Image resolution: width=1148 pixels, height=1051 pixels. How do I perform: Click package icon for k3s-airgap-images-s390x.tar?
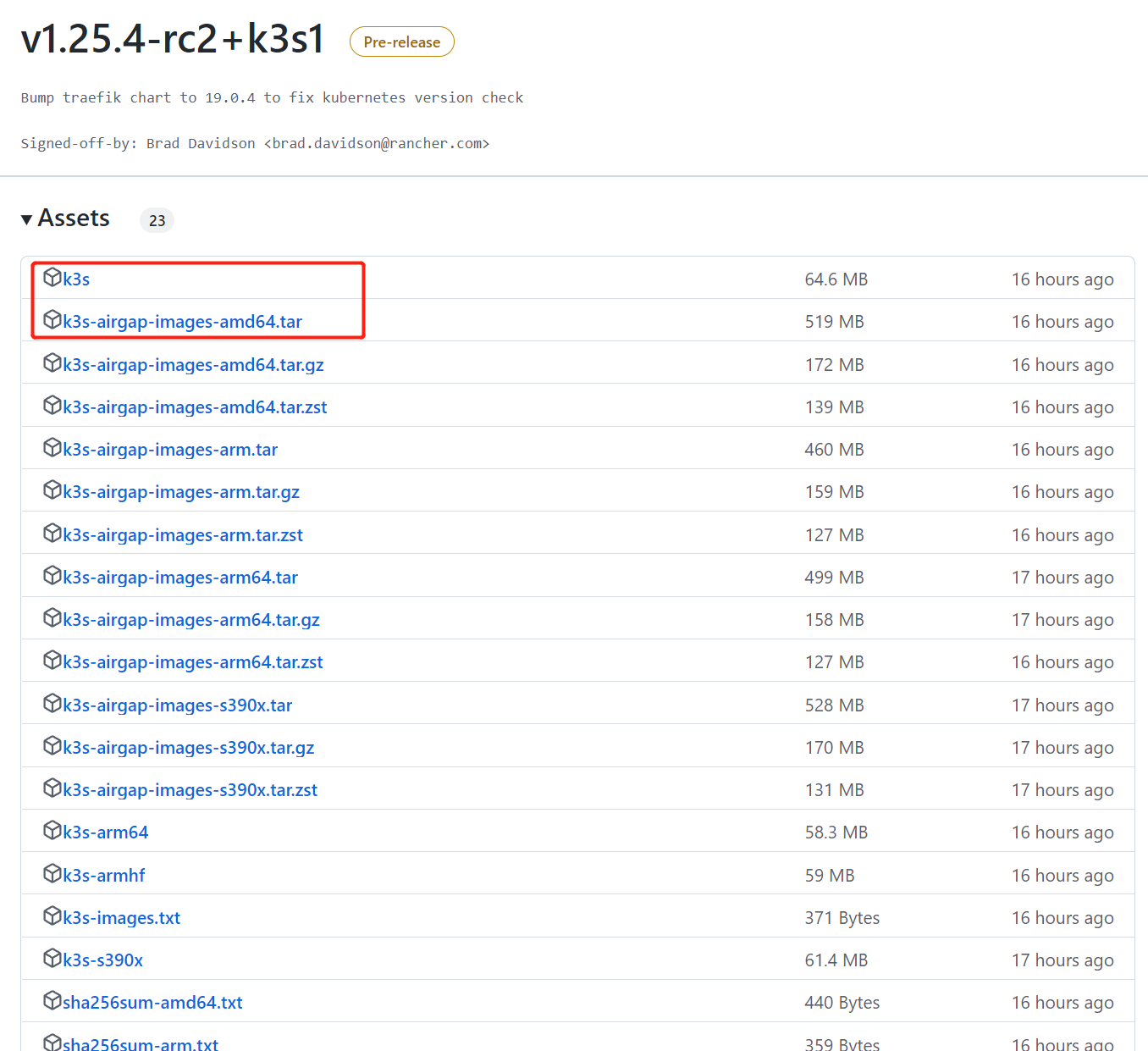tap(52, 703)
